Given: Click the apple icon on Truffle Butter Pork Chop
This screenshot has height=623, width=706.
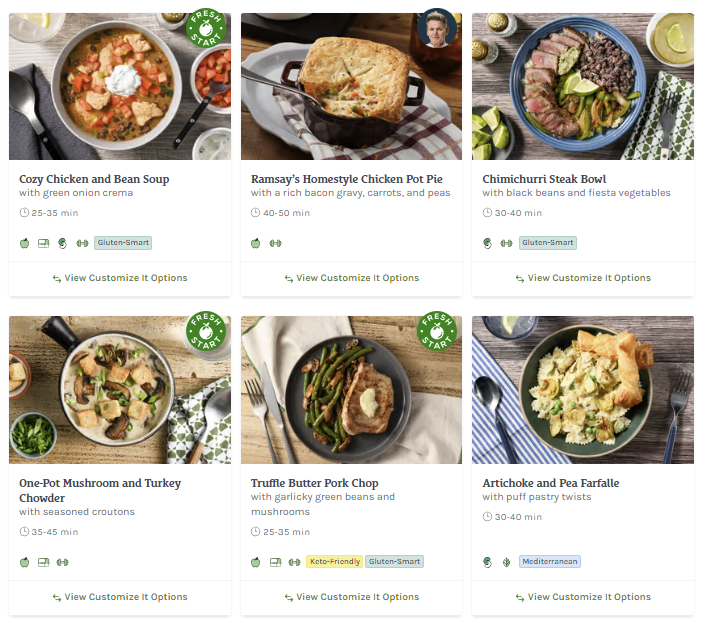Looking at the screenshot, I should [x=256, y=562].
